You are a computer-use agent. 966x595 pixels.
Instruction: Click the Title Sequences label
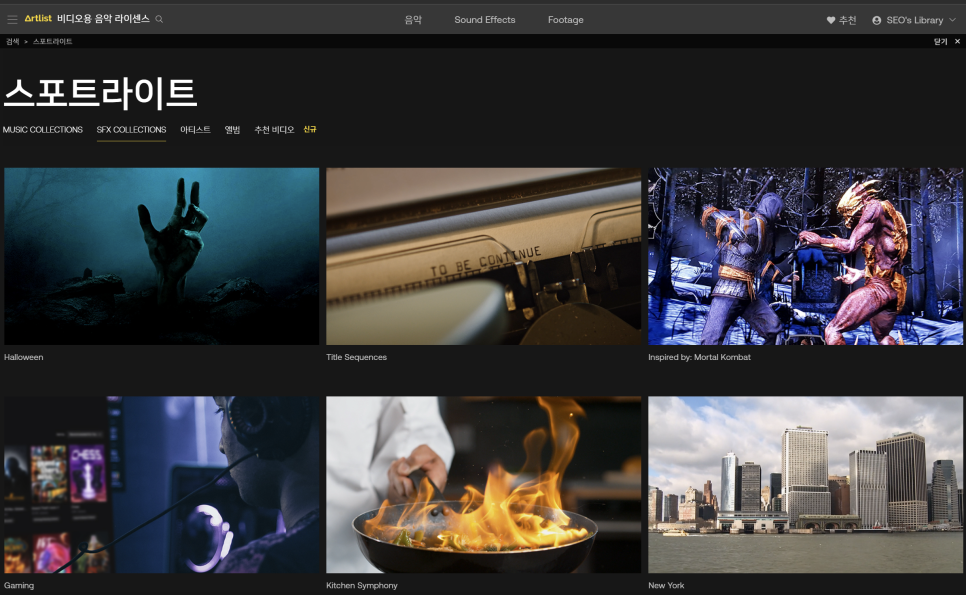357,357
